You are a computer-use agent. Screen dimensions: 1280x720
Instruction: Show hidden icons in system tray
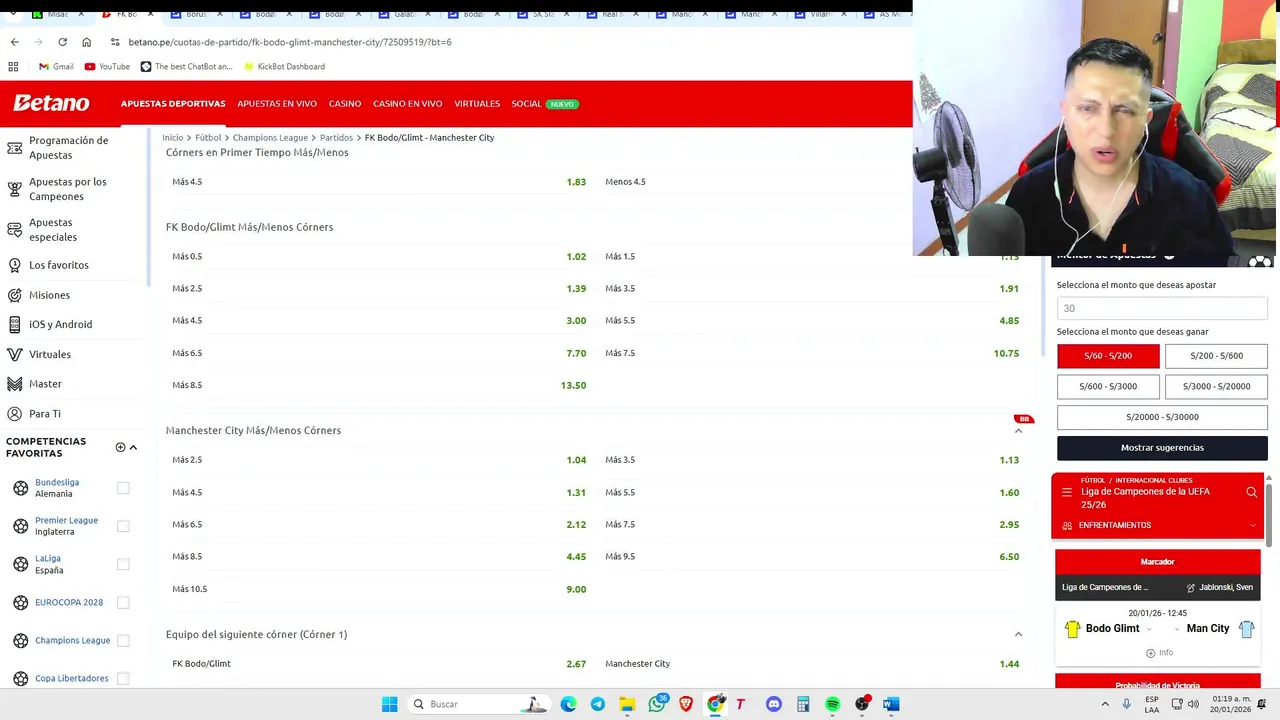(1103, 704)
